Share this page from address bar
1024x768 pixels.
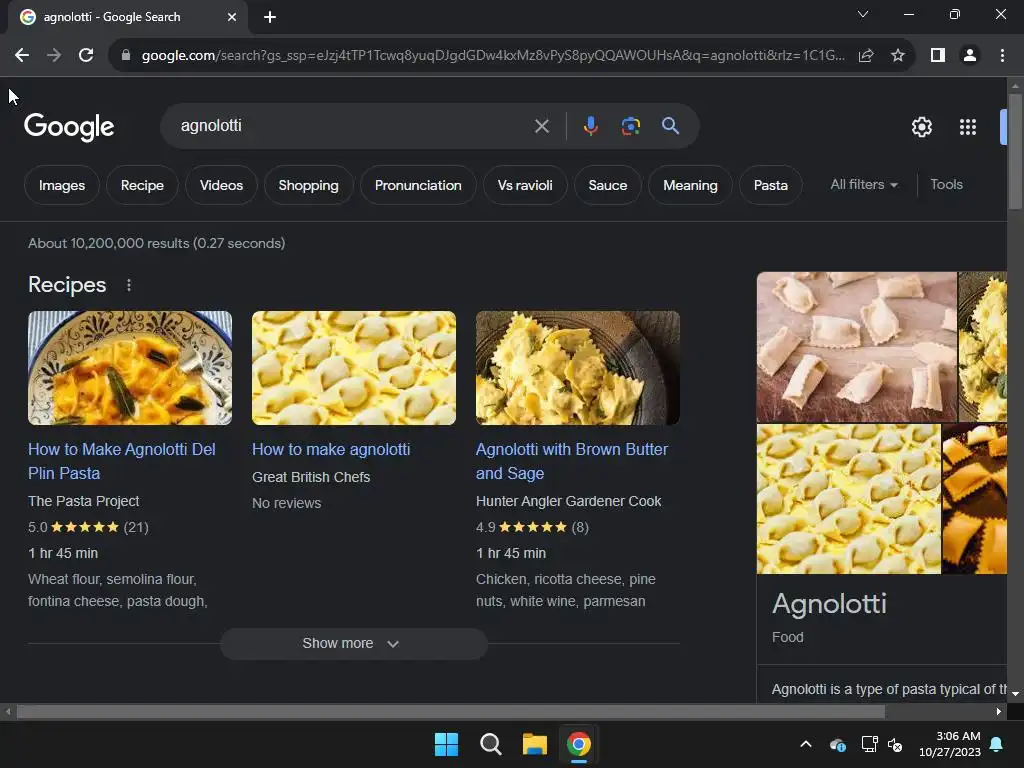click(866, 56)
